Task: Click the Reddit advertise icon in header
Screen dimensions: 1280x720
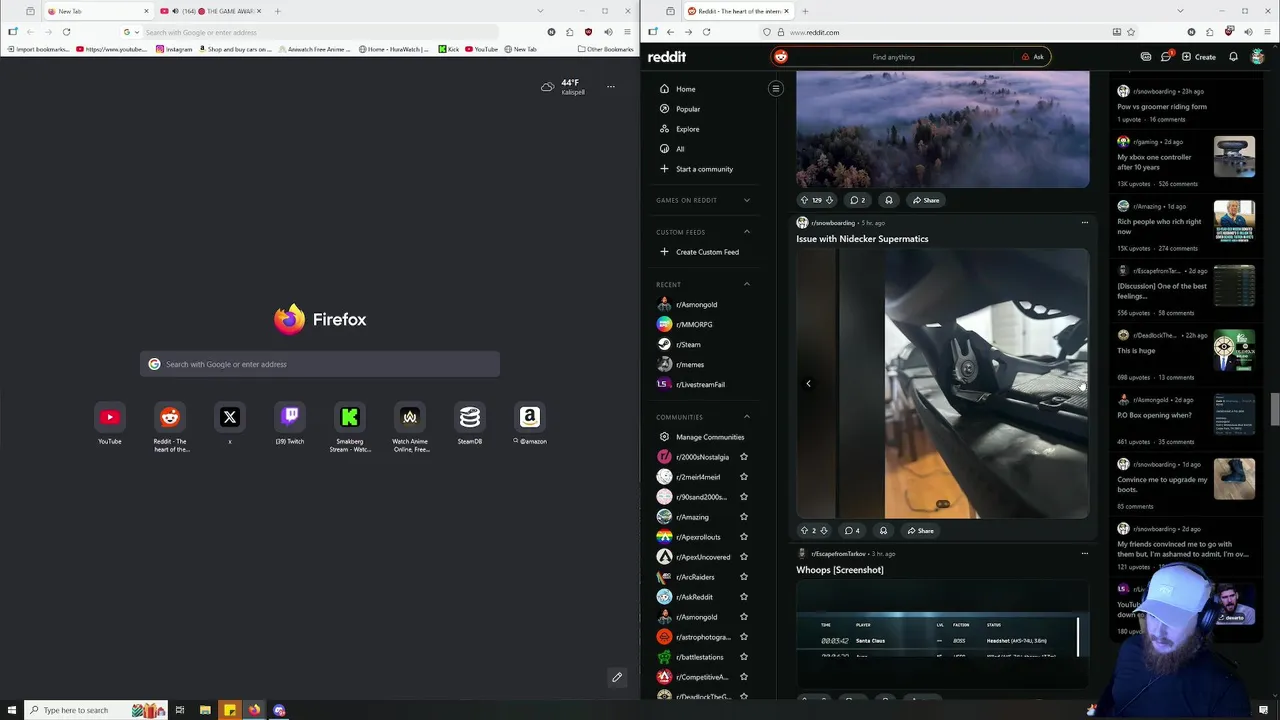Action: (x=1146, y=57)
